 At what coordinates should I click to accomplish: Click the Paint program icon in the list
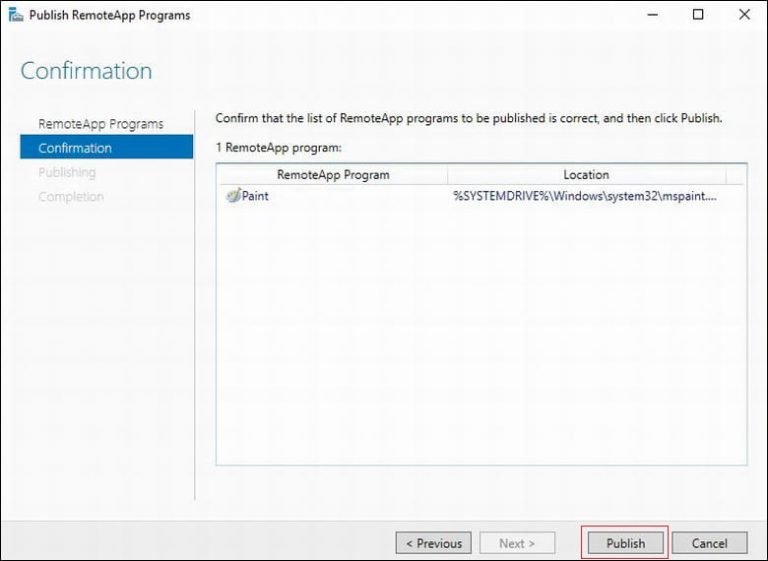(232, 196)
